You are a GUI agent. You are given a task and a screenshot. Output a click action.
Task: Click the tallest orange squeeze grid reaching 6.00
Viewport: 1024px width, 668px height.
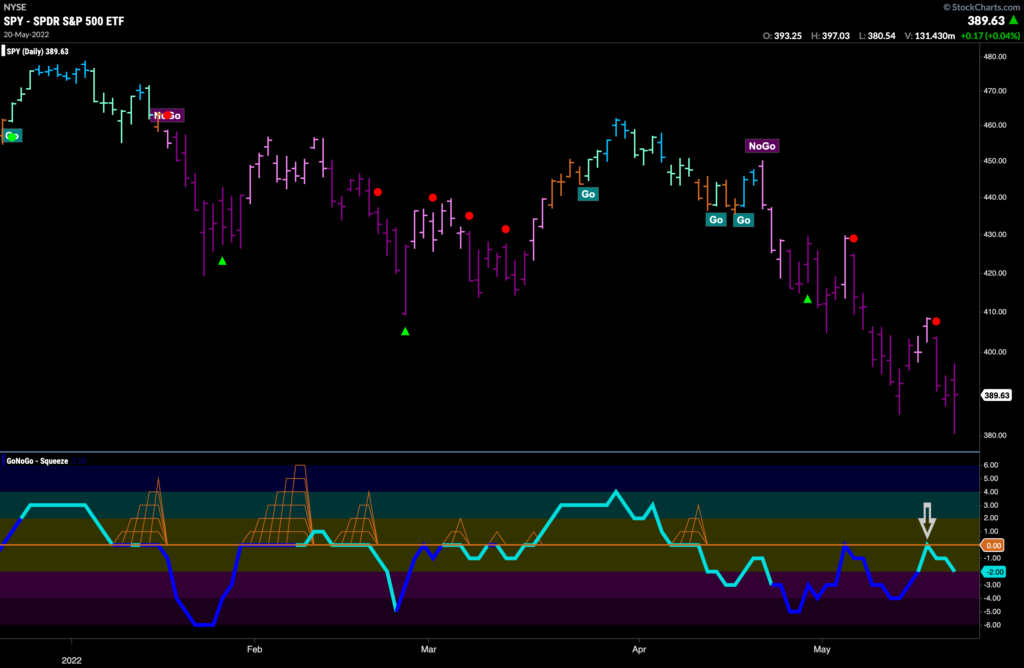[x=280, y=505]
